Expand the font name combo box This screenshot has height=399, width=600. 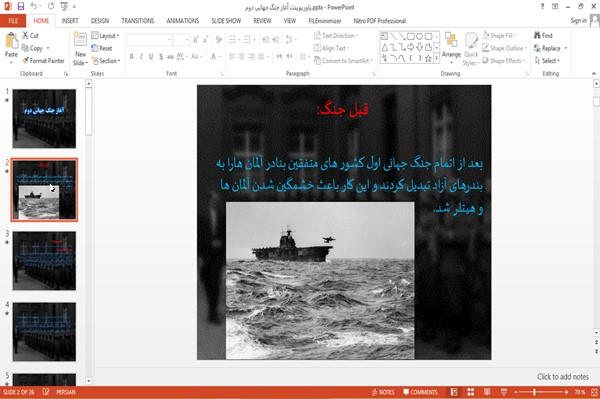click(x=169, y=39)
